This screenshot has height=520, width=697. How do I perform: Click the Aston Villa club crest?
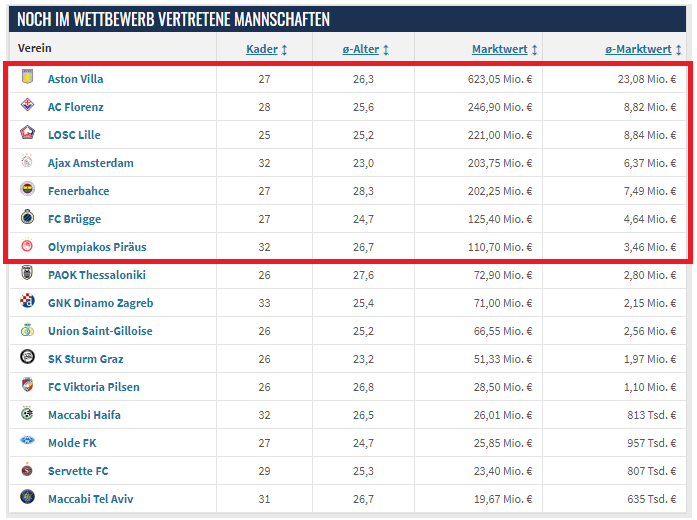(x=28, y=77)
